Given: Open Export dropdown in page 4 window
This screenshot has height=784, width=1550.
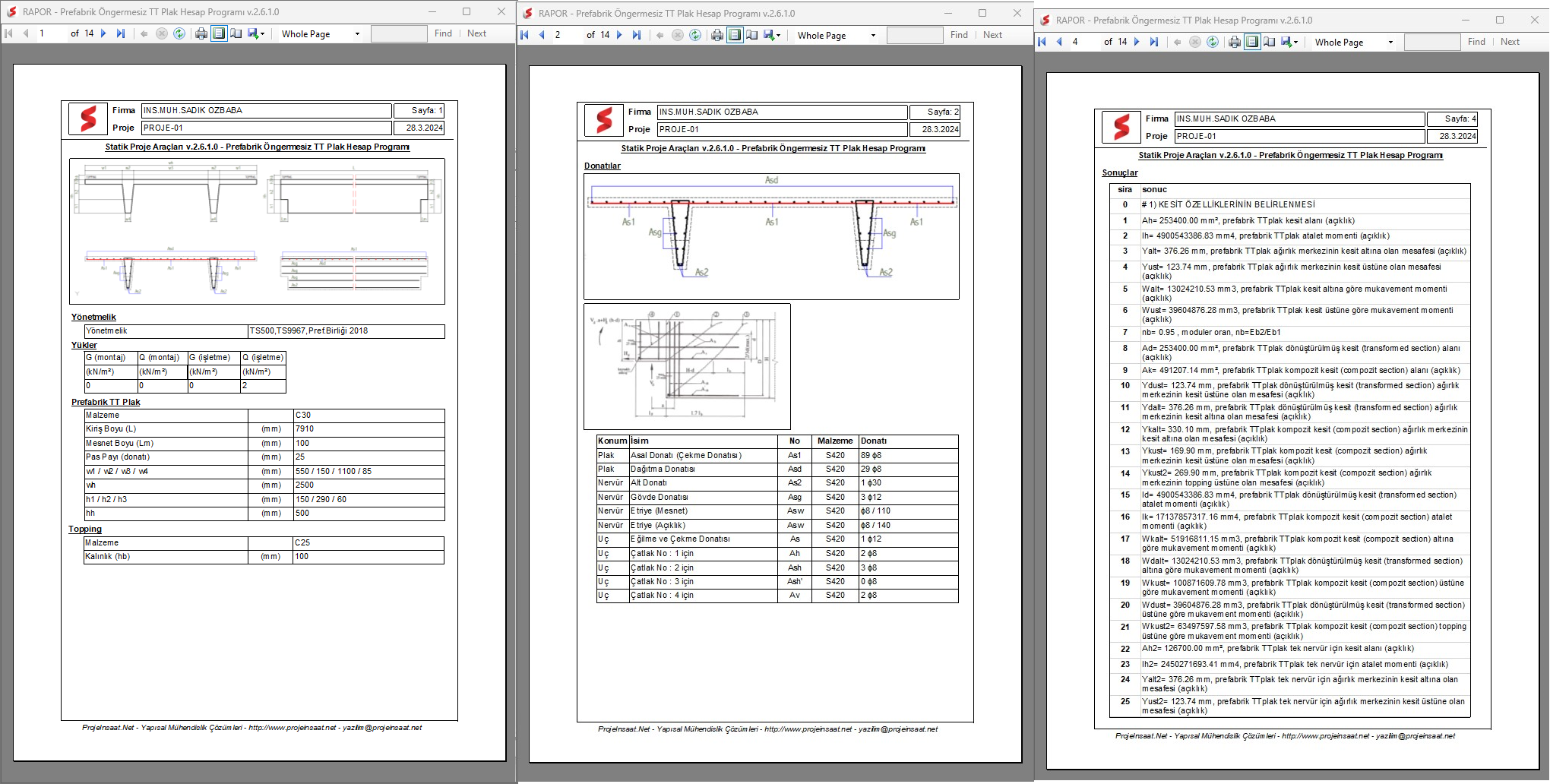Looking at the screenshot, I should tap(1289, 42).
